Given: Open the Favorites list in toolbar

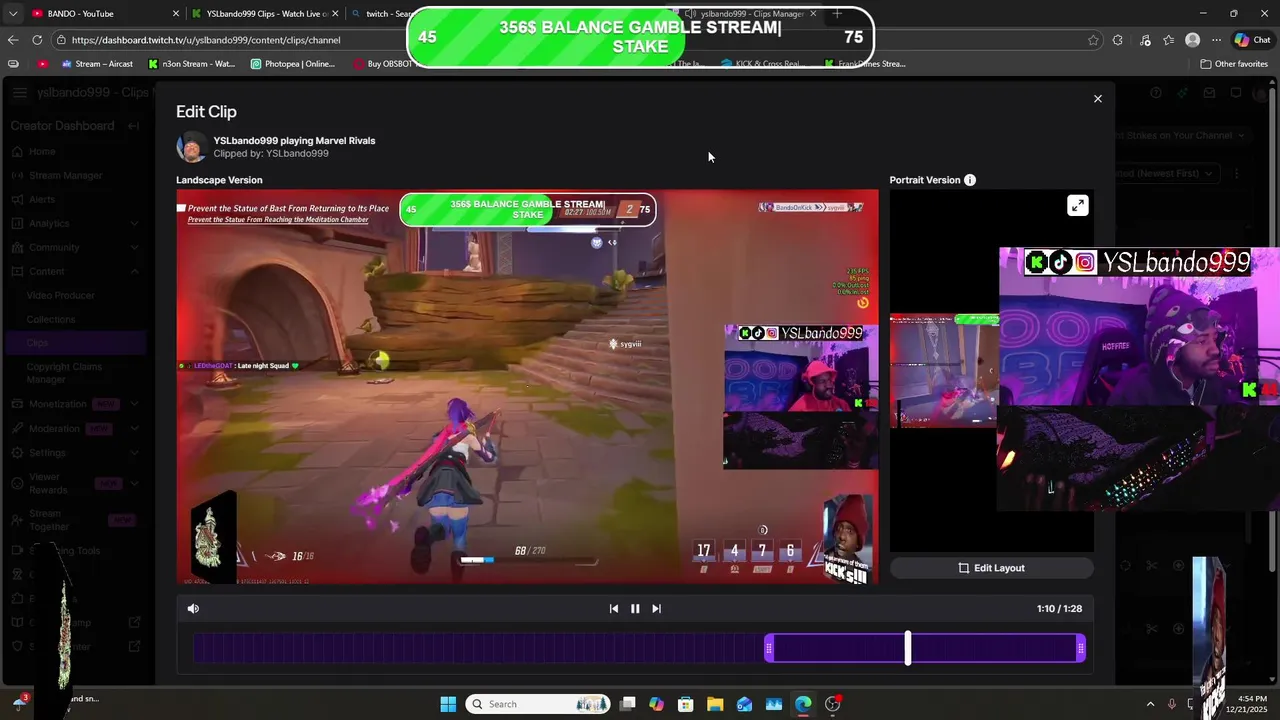Looking at the screenshot, I should (x=1169, y=40).
